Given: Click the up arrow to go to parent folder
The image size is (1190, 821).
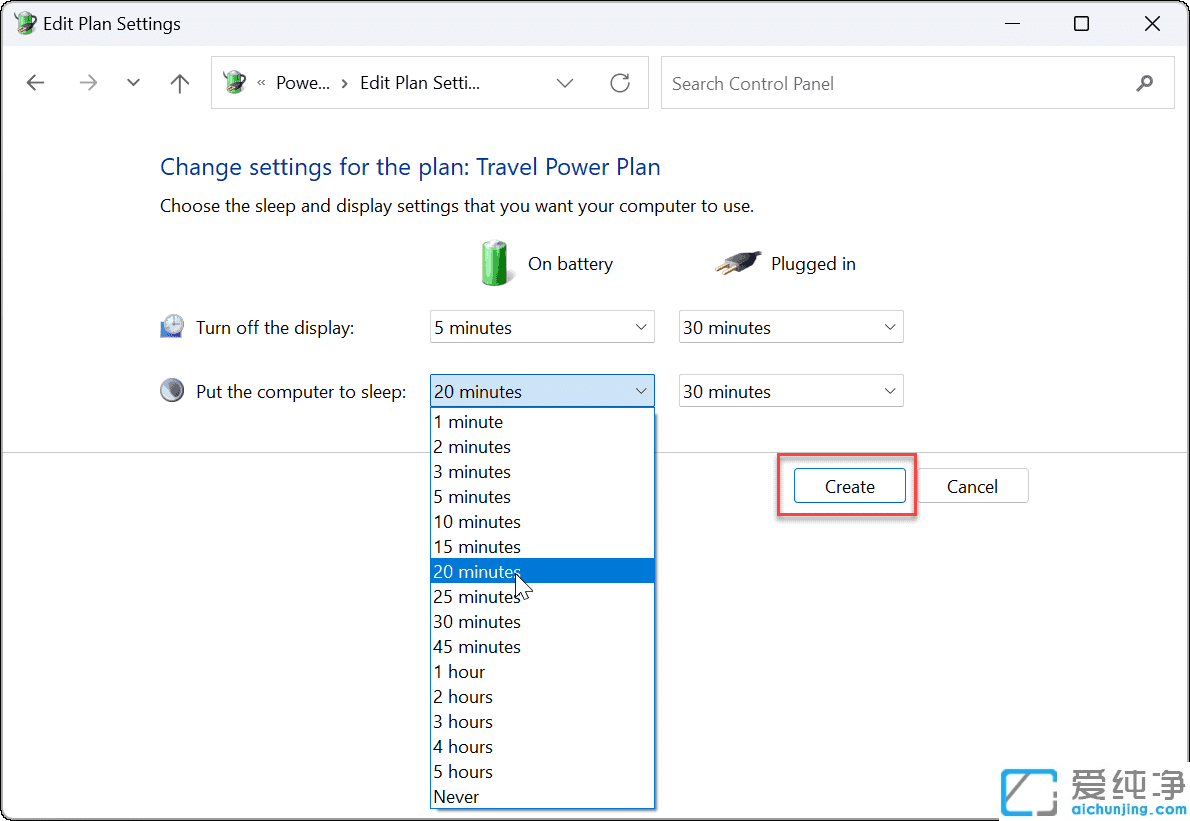Looking at the screenshot, I should (x=179, y=83).
